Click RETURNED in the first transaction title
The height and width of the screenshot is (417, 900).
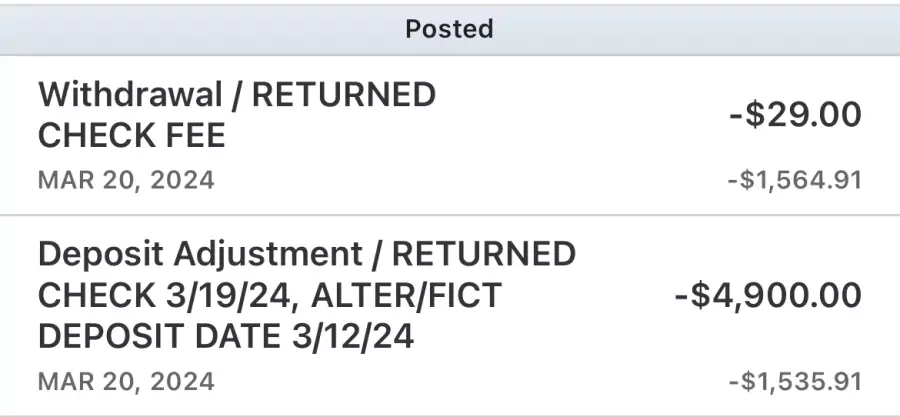(x=344, y=95)
